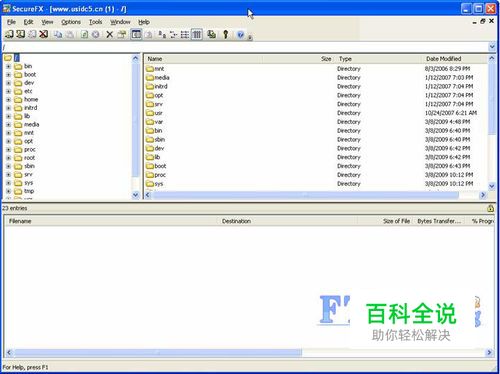Image resolution: width=500 pixels, height=374 pixels.
Task: Expand the bin folder in tree
Action: click(8, 66)
